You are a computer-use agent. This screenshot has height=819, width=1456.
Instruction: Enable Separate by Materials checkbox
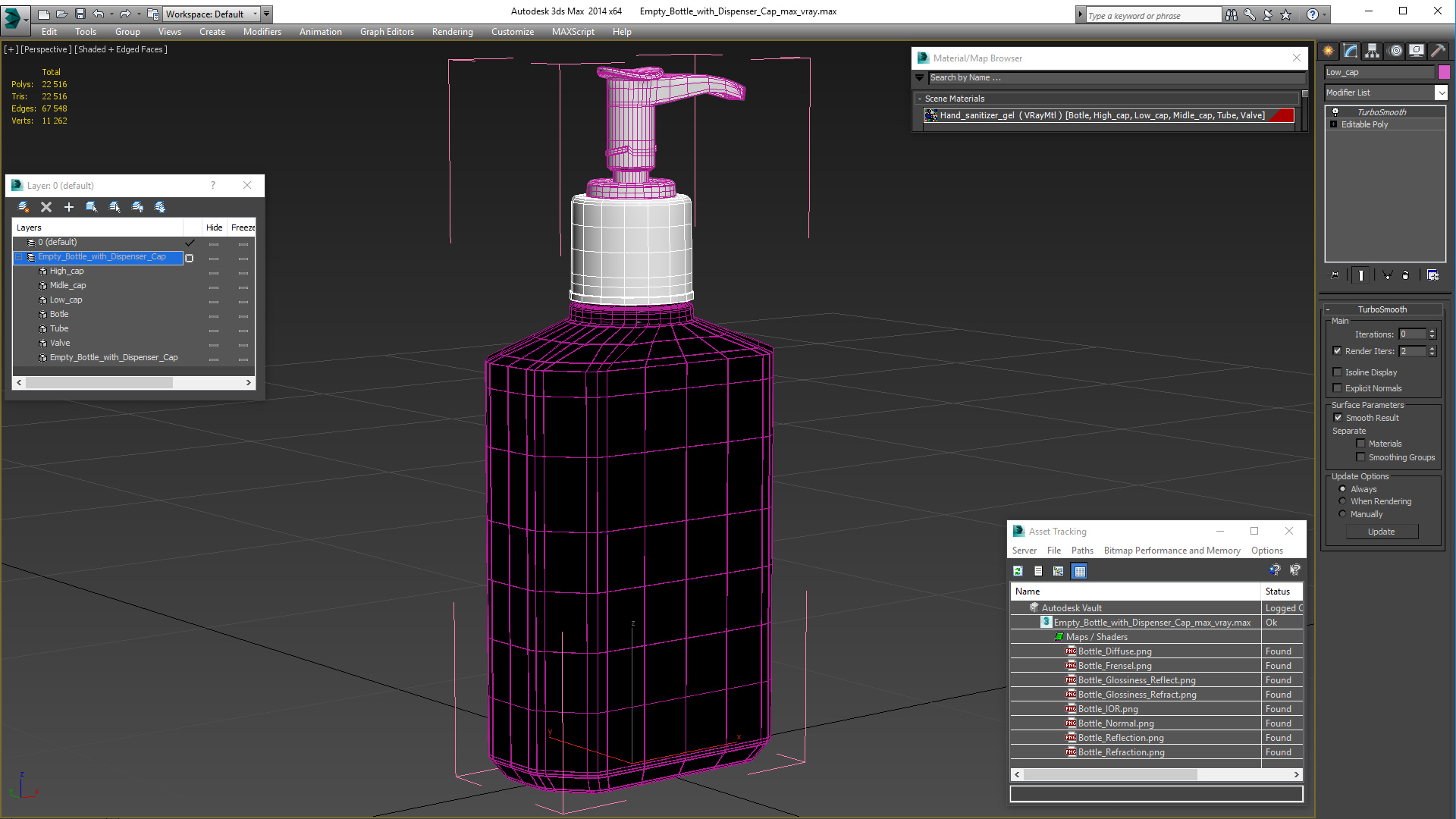click(x=1360, y=443)
